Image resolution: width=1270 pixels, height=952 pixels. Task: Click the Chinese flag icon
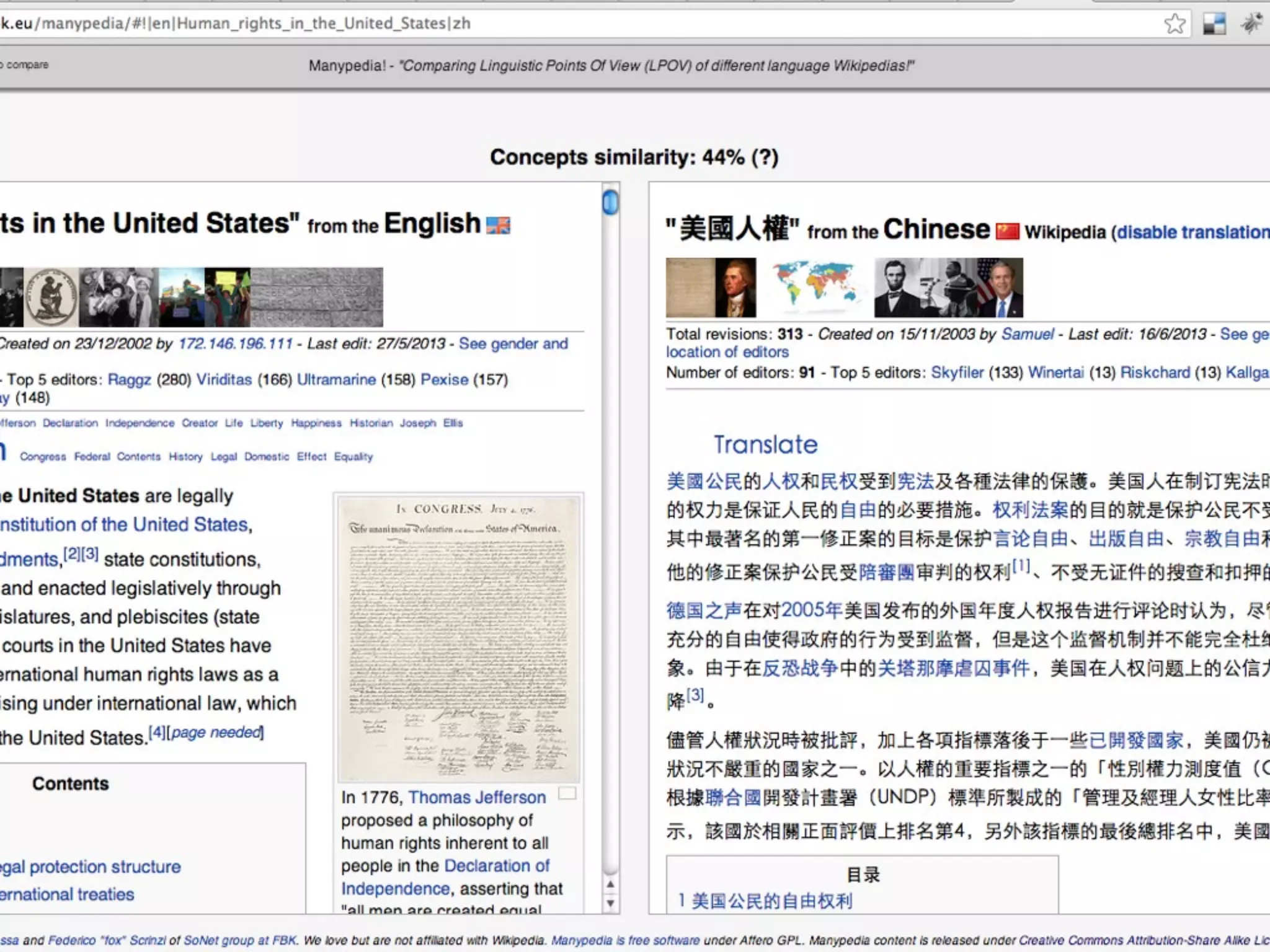pyautogui.click(x=1007, y=231)
